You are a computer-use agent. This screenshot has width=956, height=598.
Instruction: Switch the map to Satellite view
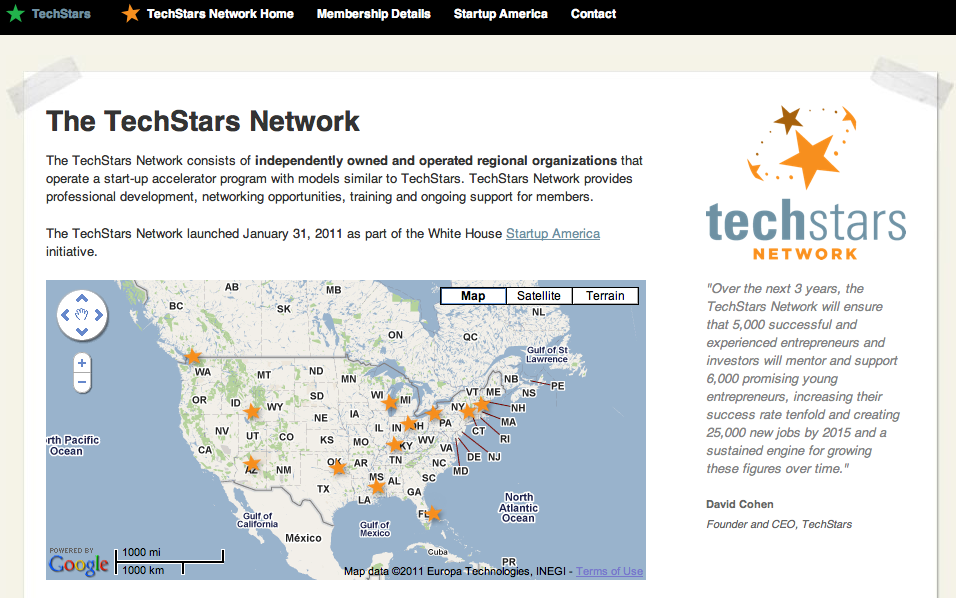coord(539,296)
